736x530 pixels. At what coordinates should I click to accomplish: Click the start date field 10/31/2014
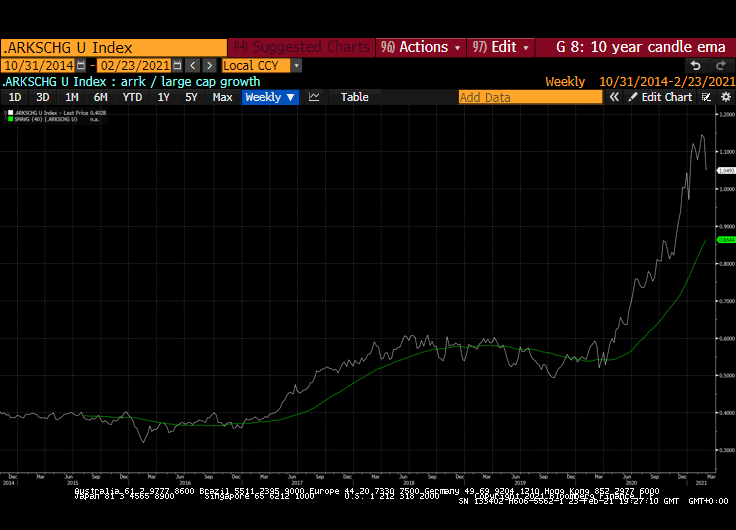(38, 65)
